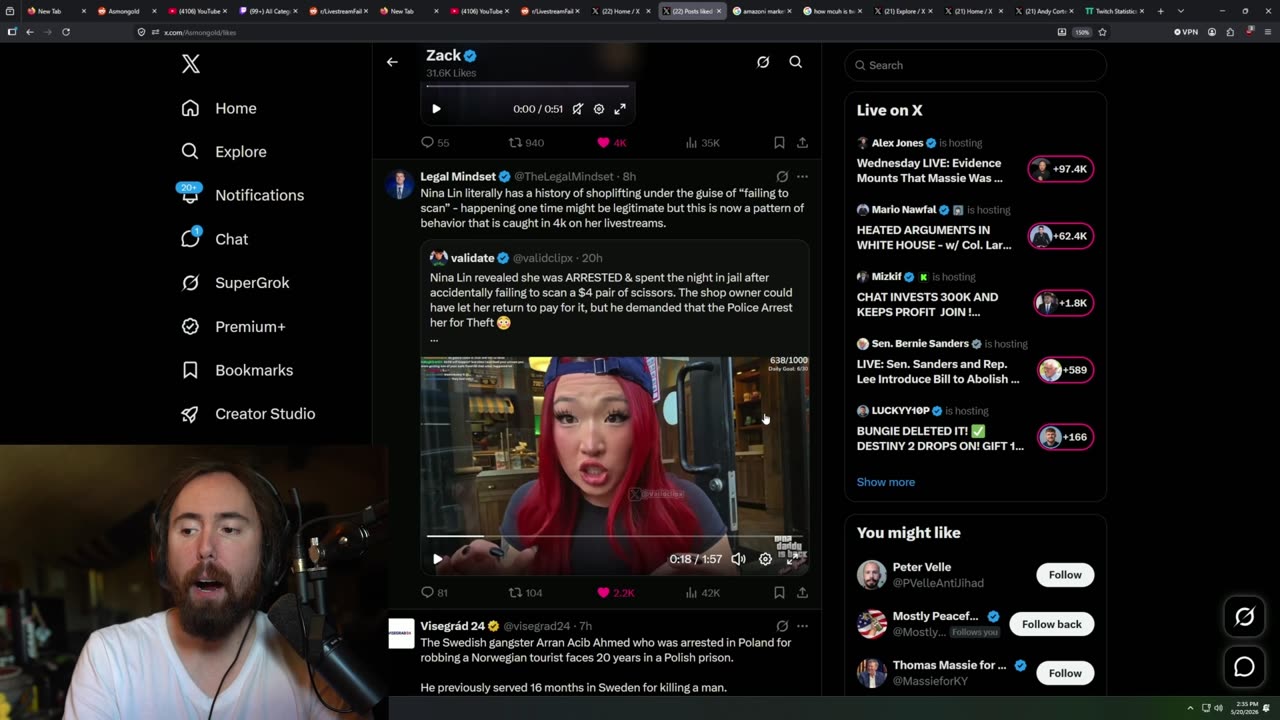Mute the Nina Lin video volume
Image resolution: width=1280 pixels, height=720 pixels.
click(x=738, y=559)
